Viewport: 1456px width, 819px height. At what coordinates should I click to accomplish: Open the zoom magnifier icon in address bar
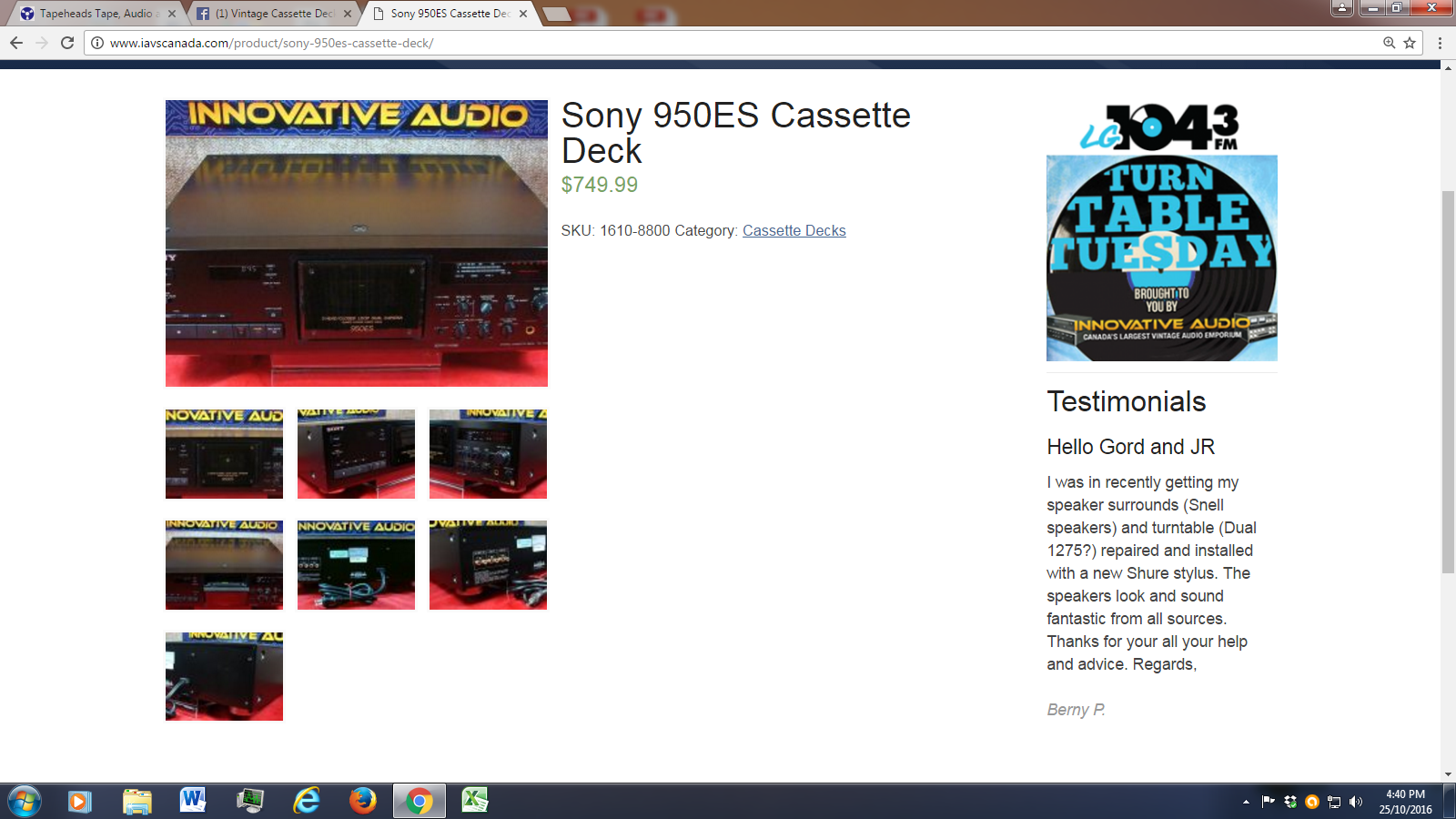(1390, 43)
